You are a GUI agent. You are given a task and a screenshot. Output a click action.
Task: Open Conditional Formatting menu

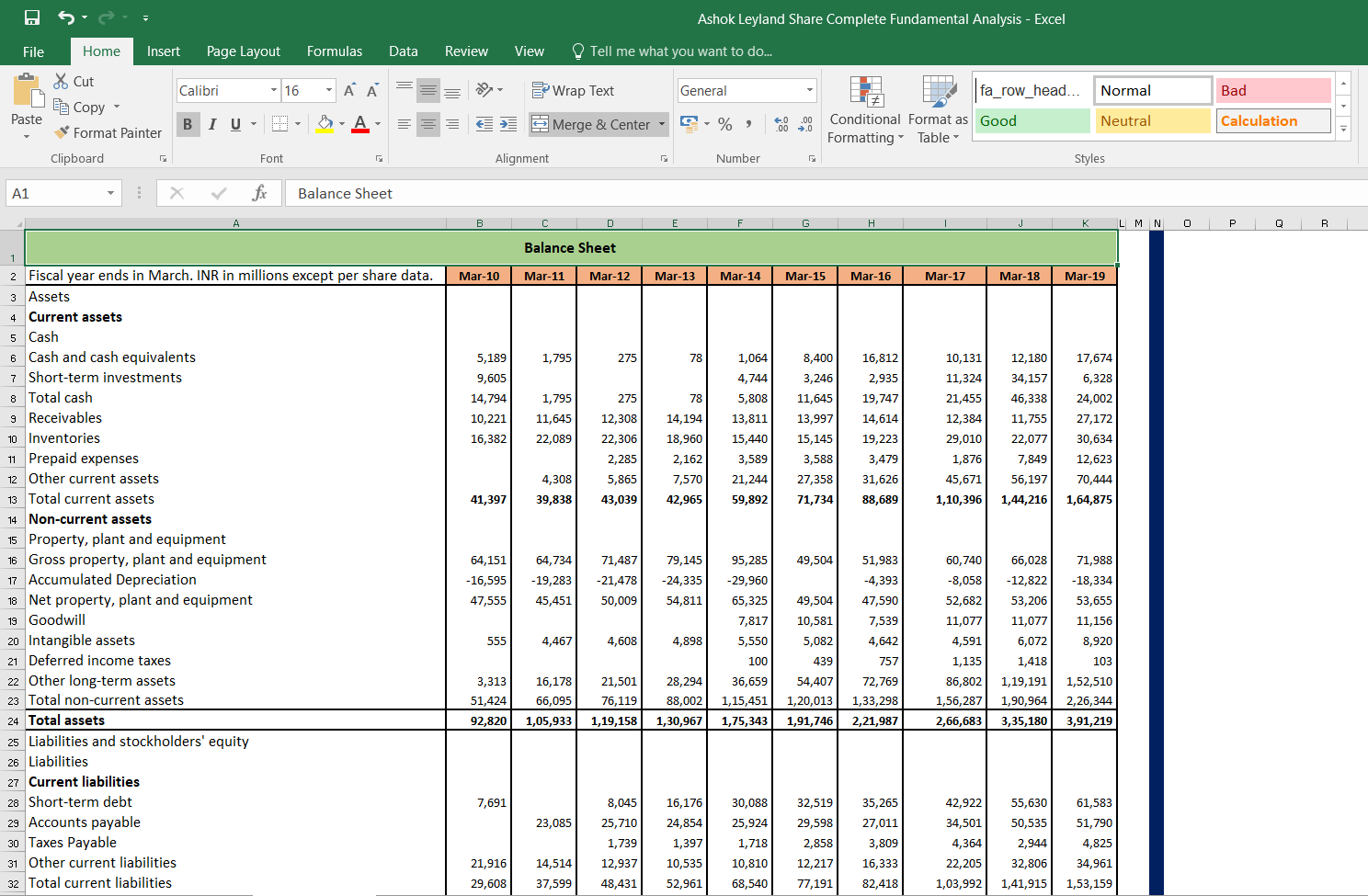click(x=865, y=110)
